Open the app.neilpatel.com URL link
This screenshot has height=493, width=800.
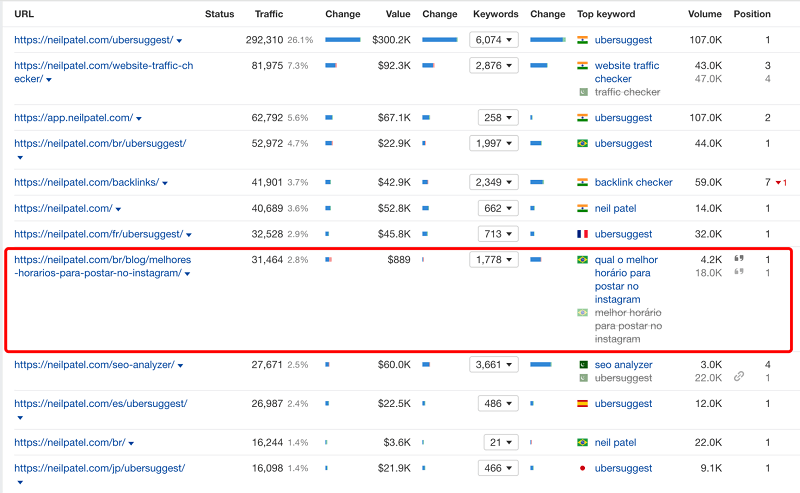point(73,118)
